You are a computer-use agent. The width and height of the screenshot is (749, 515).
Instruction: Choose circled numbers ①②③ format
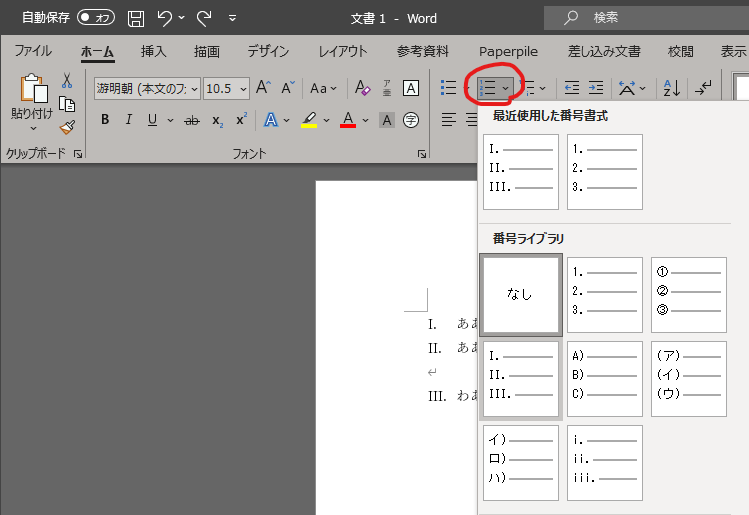click(x=688, y=295)
